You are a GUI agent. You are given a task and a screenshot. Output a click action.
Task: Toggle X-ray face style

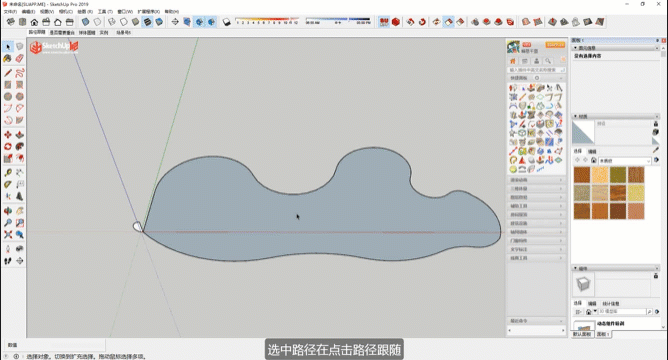[x=86, y=22]
